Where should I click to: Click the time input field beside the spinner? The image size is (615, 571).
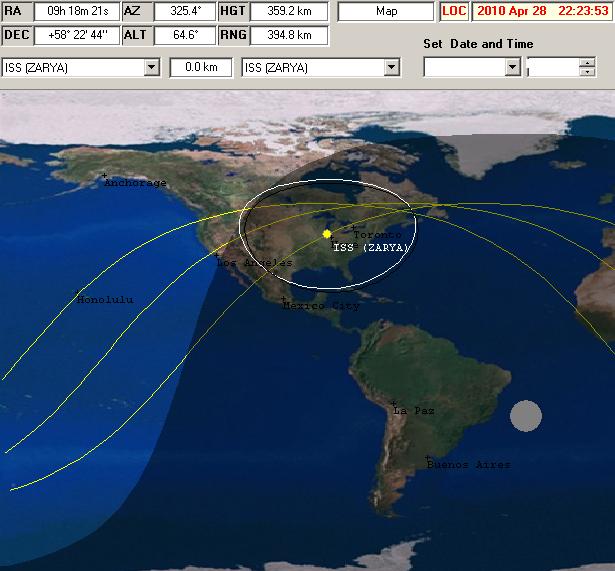pos(553,67)
